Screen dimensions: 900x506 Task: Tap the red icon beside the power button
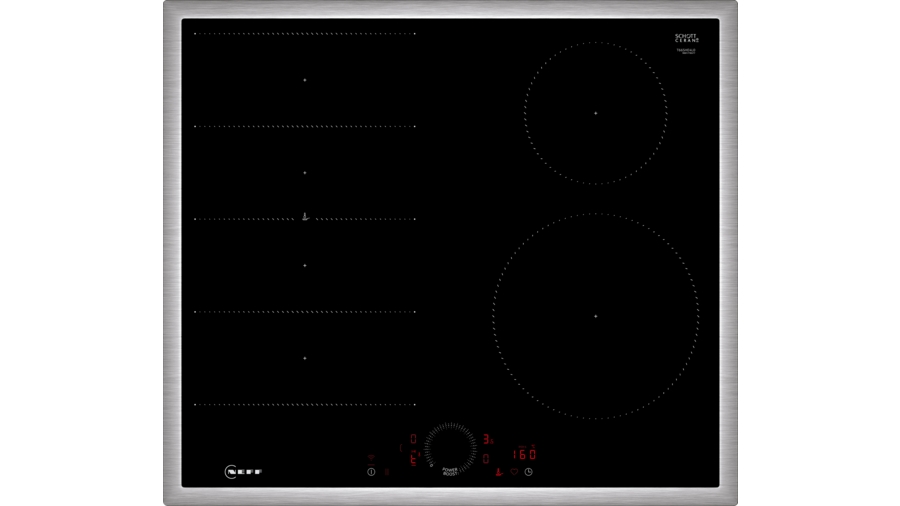click(x=386, y=471)
